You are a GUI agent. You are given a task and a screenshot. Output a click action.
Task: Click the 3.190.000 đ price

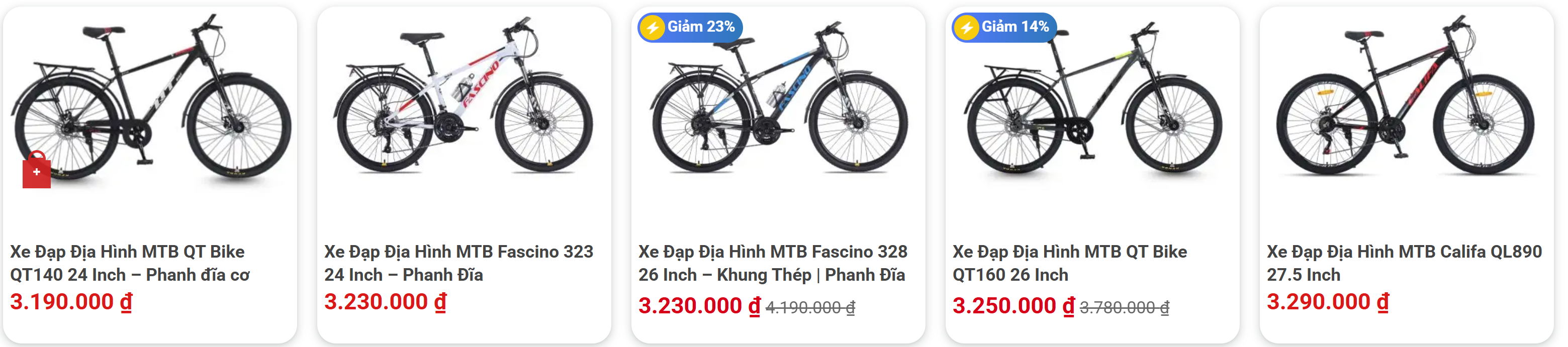pyautogui.click(x=71, y=302)
